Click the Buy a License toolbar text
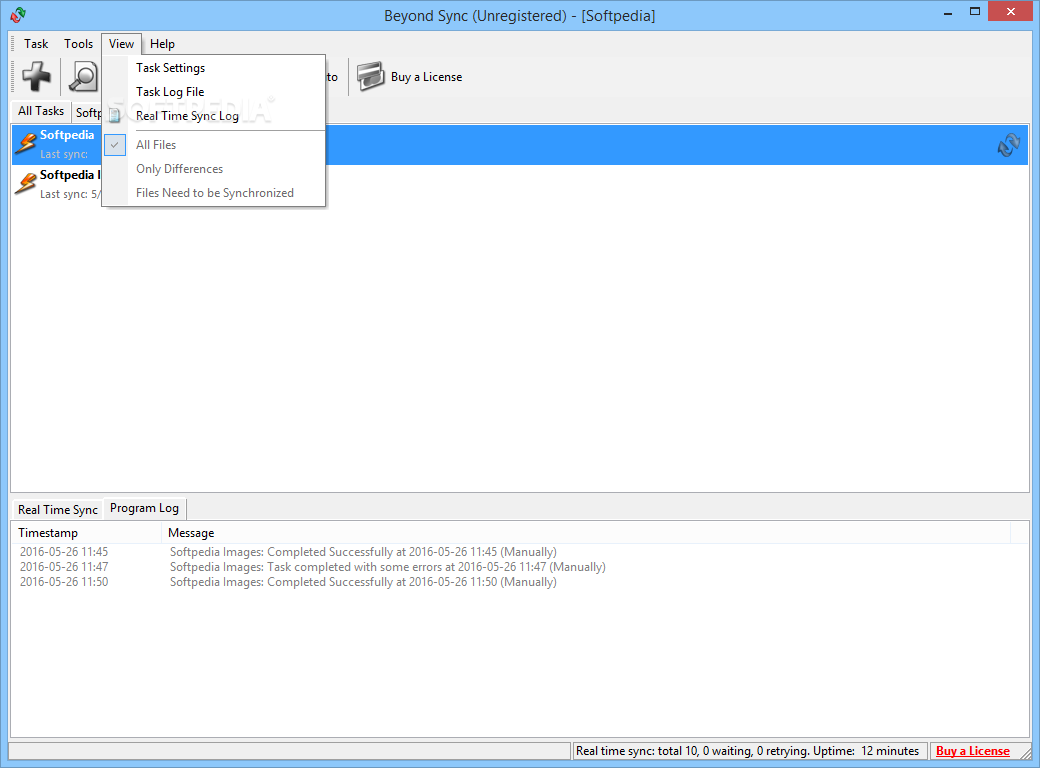 click(426, 77)
